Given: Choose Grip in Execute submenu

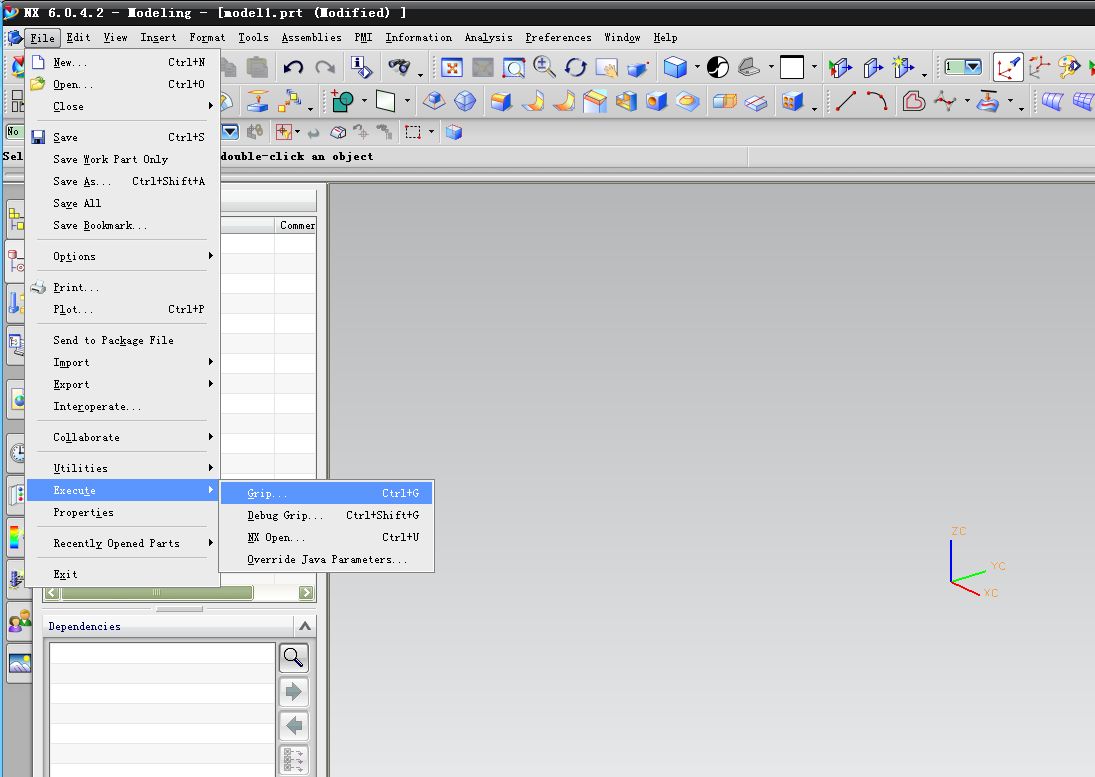Looking at the screenshot, I should [327, 494].
